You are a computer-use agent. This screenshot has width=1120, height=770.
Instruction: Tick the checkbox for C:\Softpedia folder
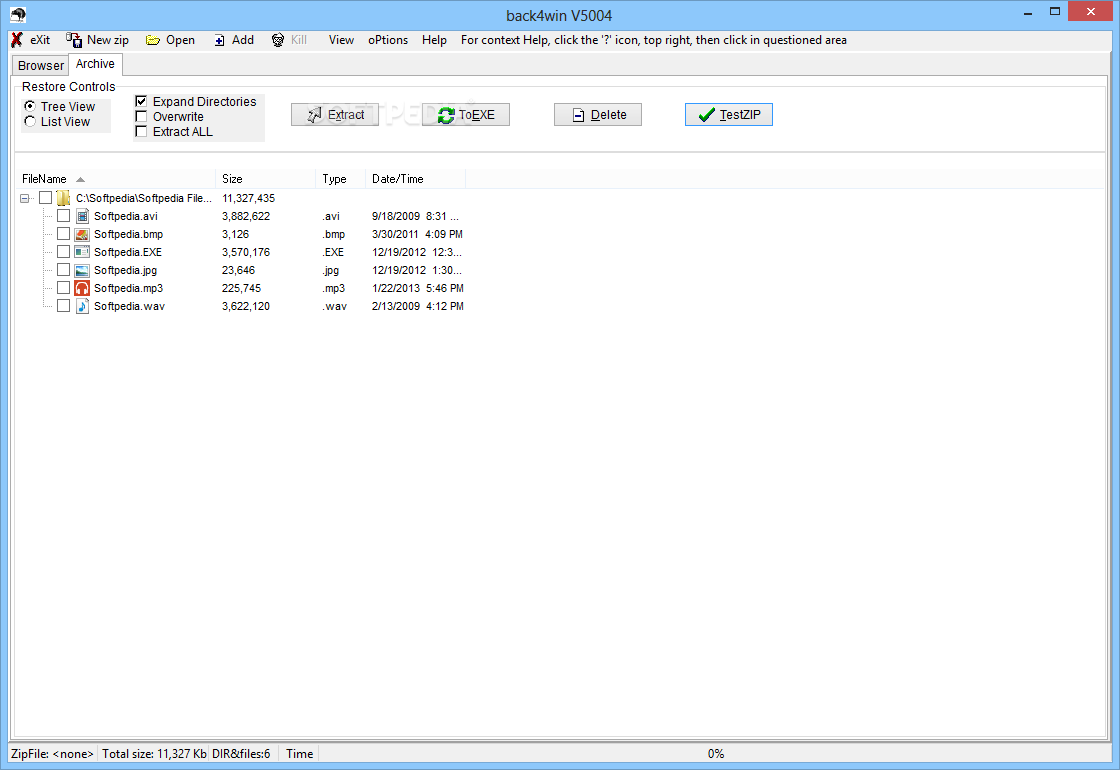46,198
